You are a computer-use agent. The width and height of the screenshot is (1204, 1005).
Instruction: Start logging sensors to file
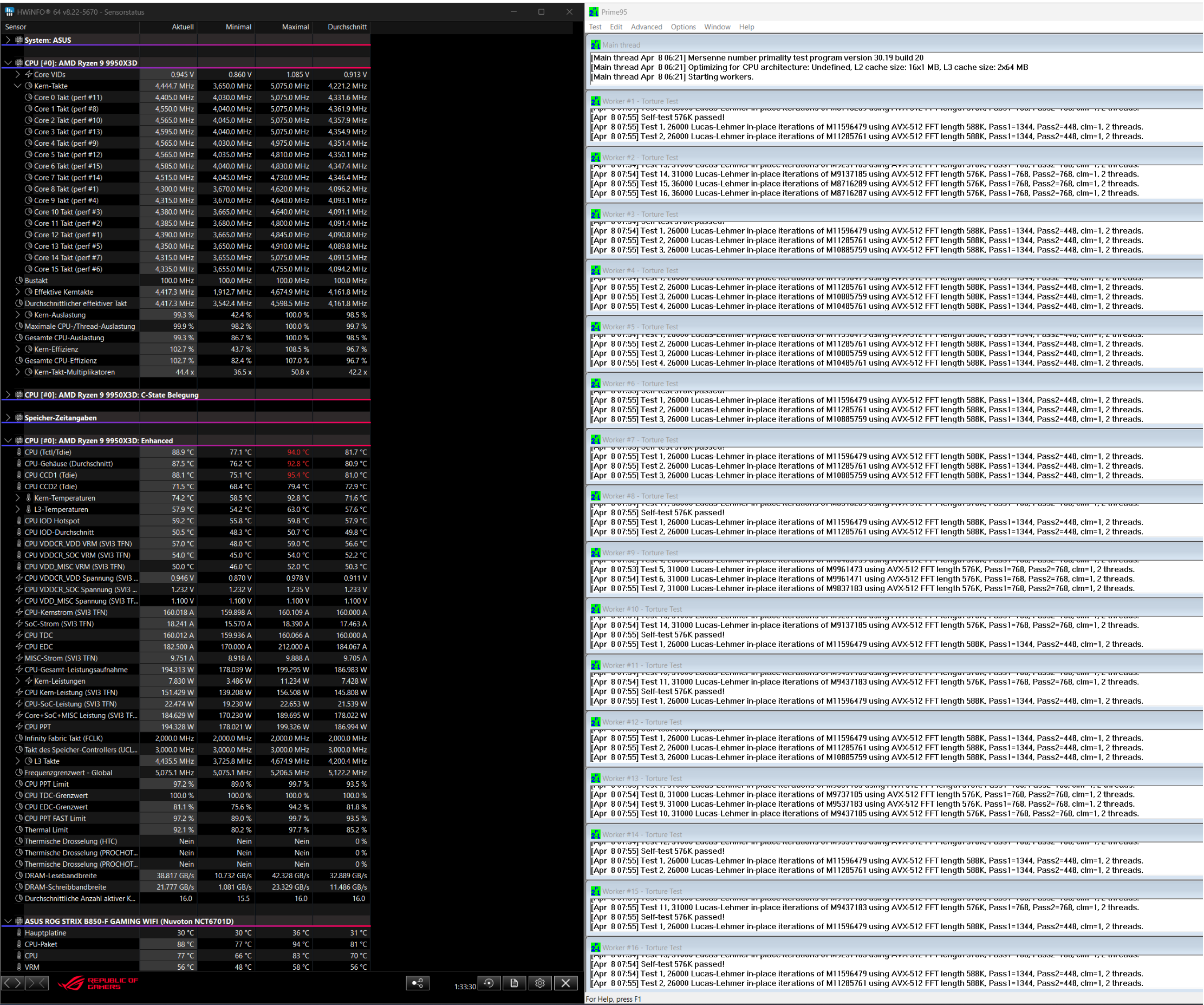(x=515, y=983)
